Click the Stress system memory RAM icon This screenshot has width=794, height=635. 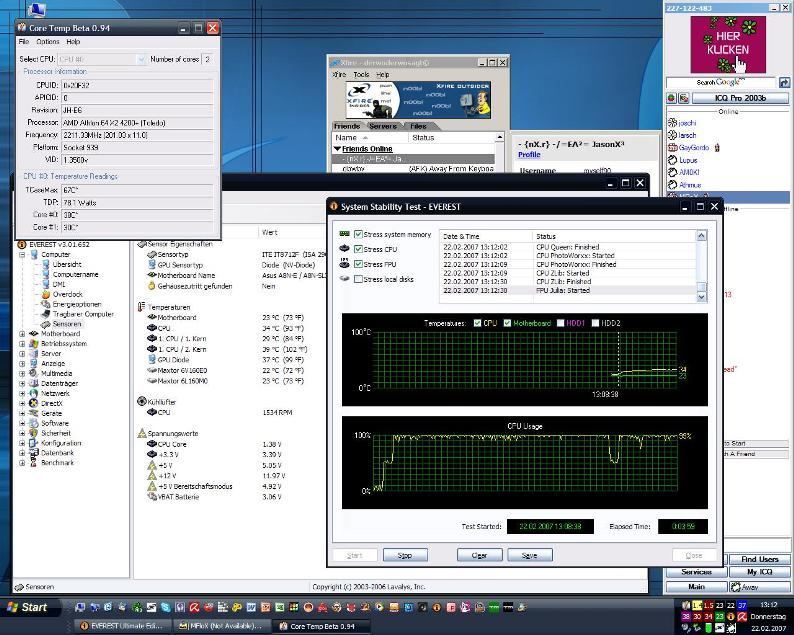click(344, 234)
